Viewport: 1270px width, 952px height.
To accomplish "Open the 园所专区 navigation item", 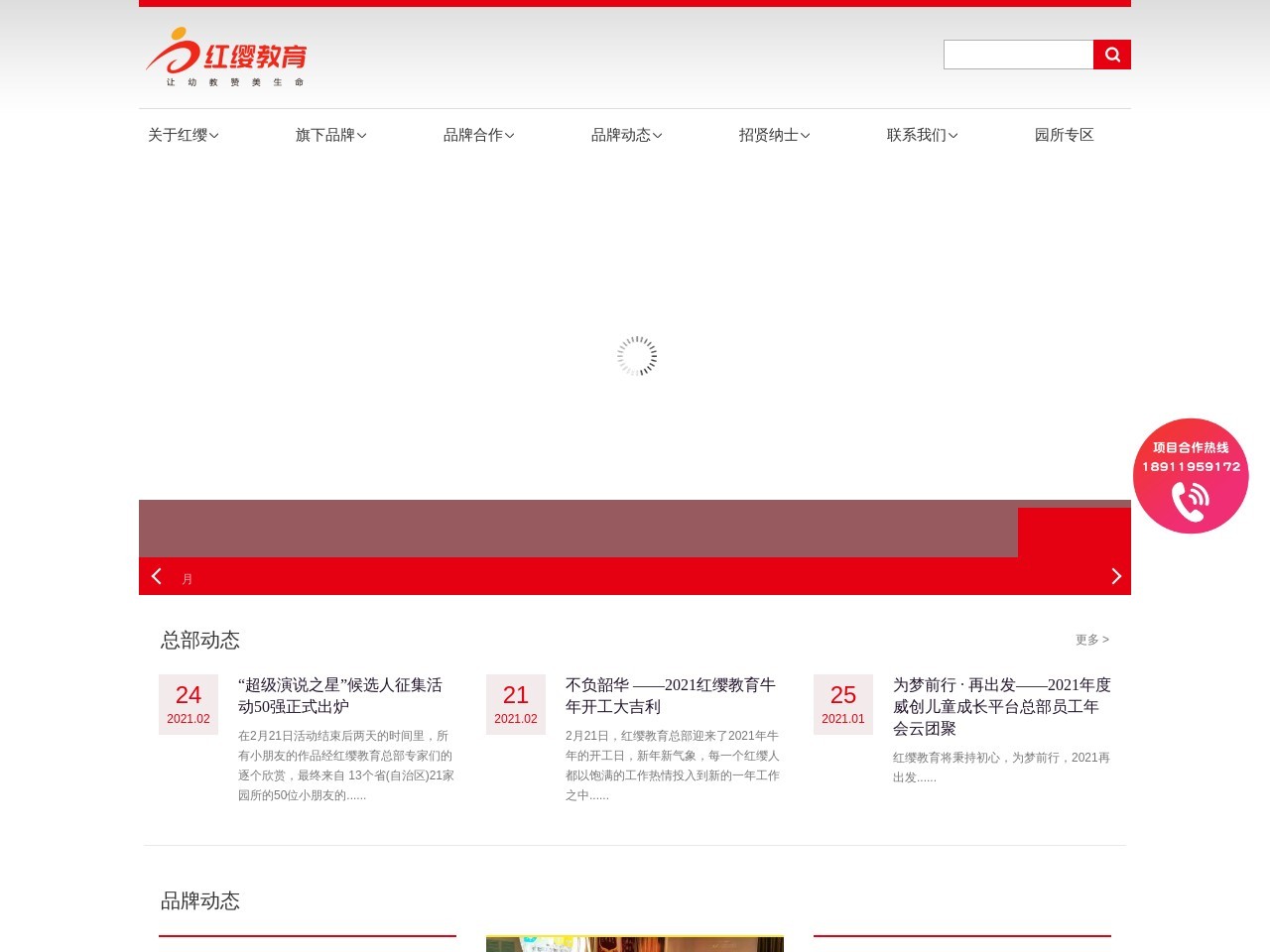I will click(1064, 135).
